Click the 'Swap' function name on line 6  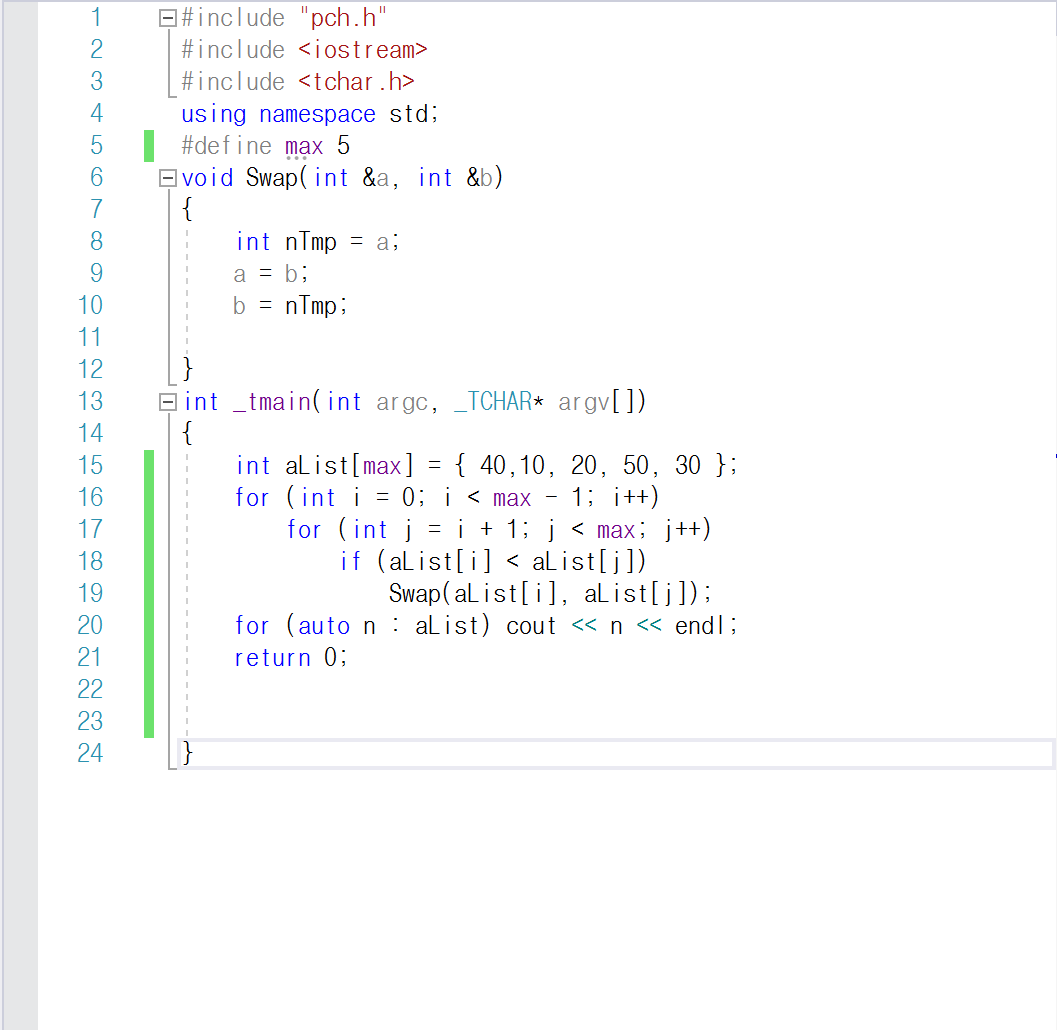pos(272,178)
